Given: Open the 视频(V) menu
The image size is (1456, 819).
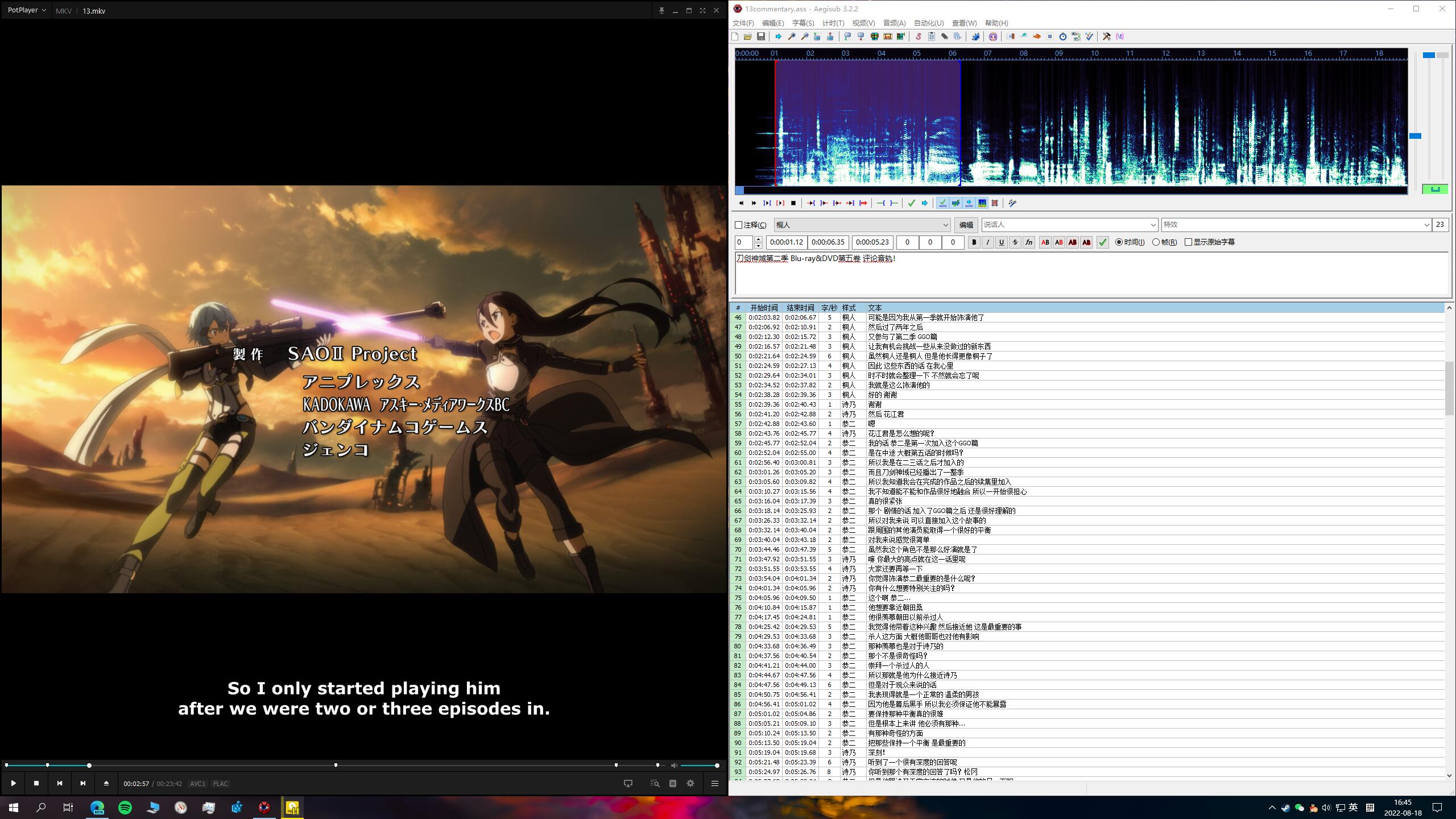Looking at the screenshot, I should tap(863, 23).
